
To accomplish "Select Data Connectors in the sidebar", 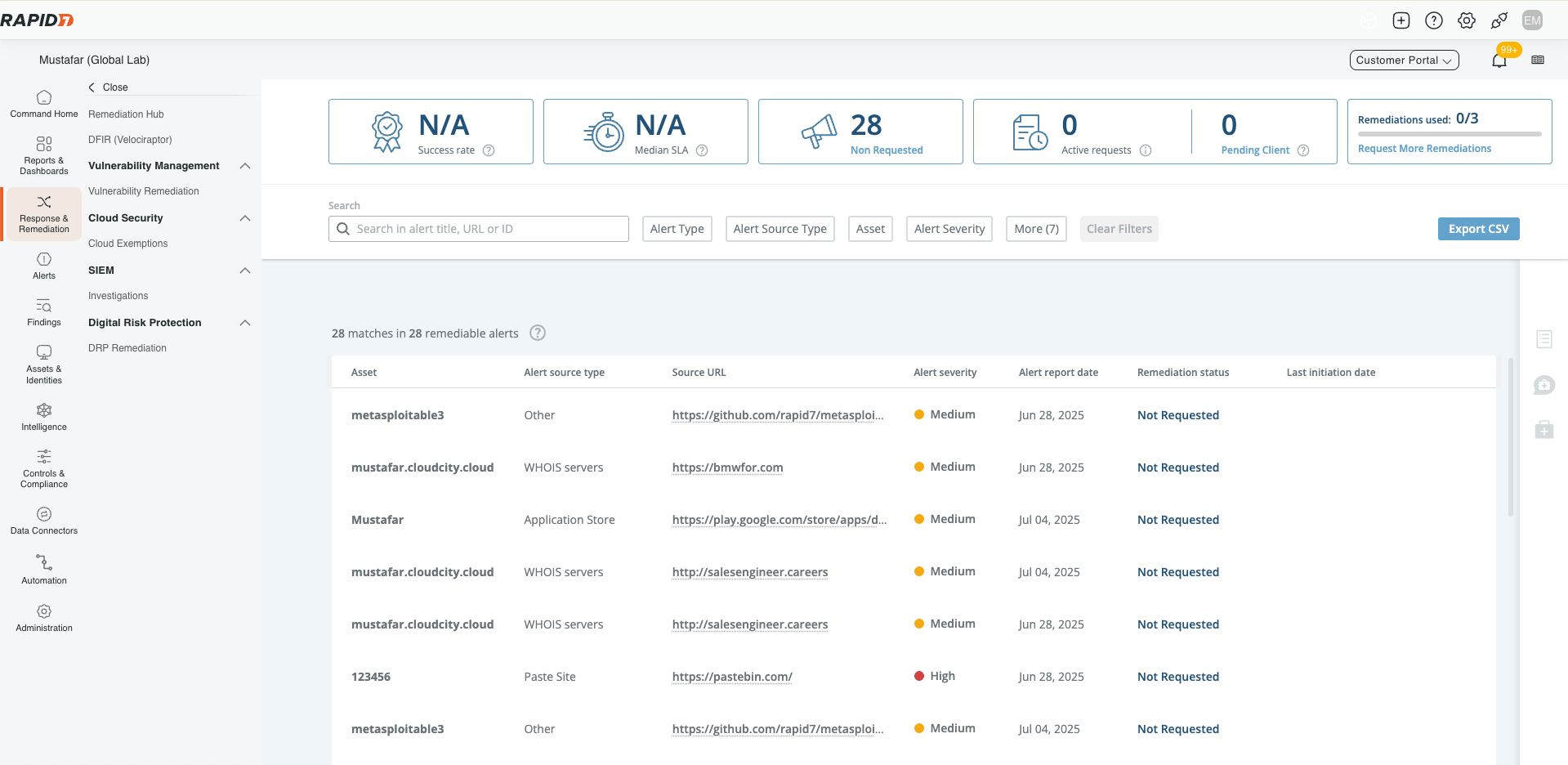I will [42, 519].
